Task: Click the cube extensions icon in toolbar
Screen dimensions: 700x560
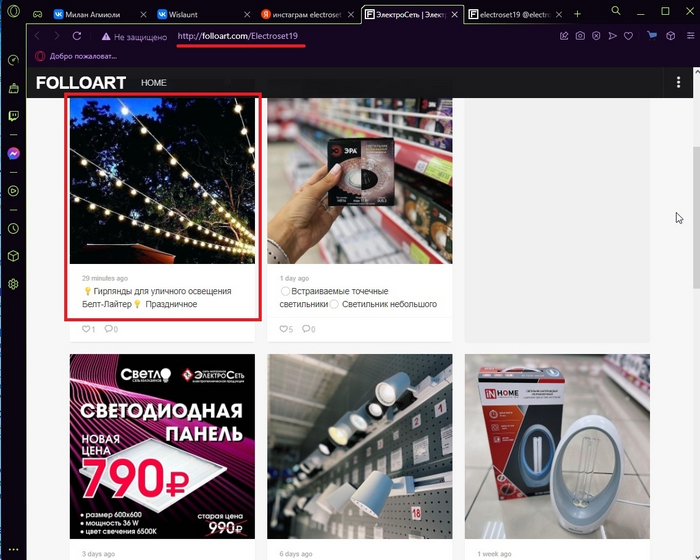Action: tap(671, 36)
